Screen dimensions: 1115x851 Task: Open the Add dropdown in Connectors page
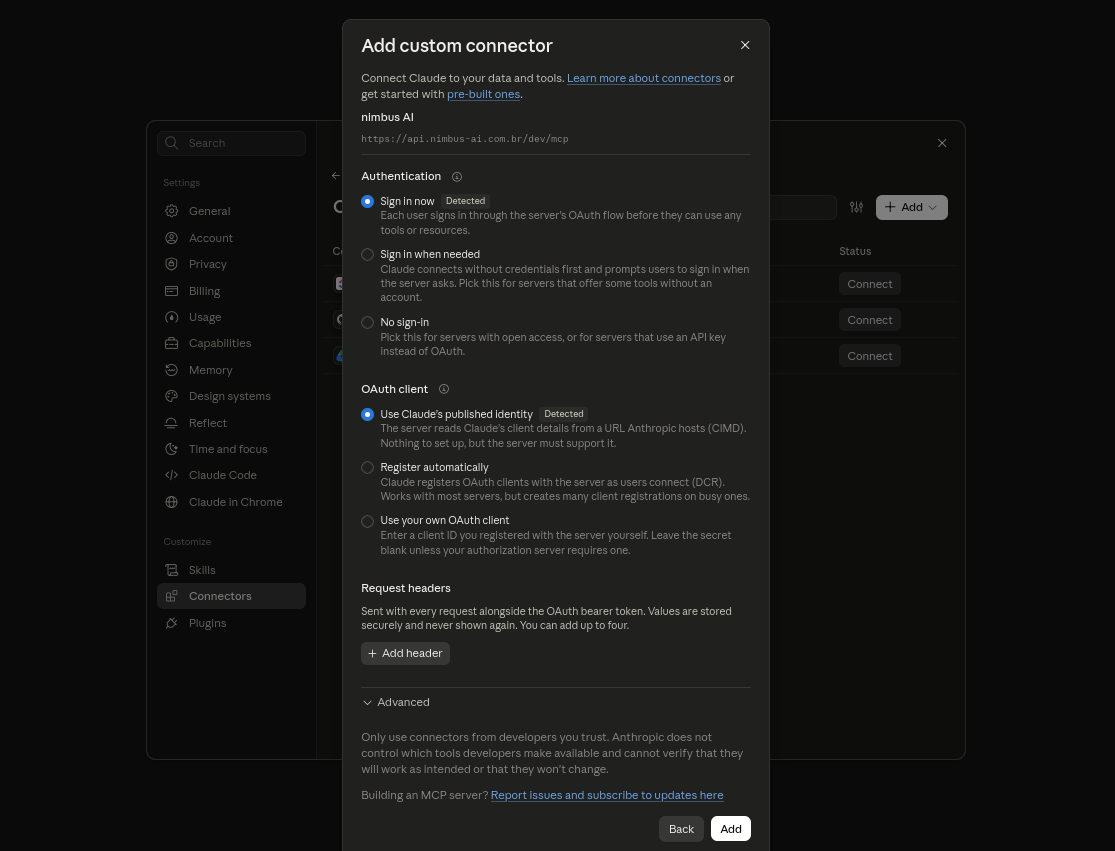coord(912,208)
